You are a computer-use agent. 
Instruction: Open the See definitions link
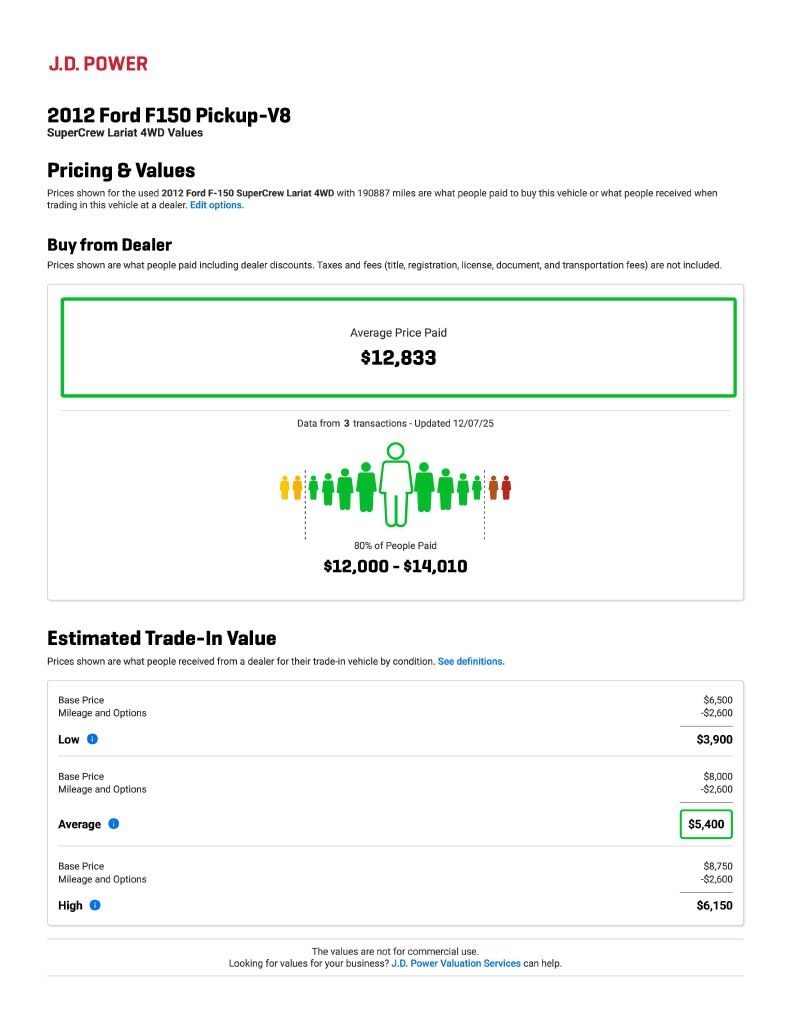[471, 662]
